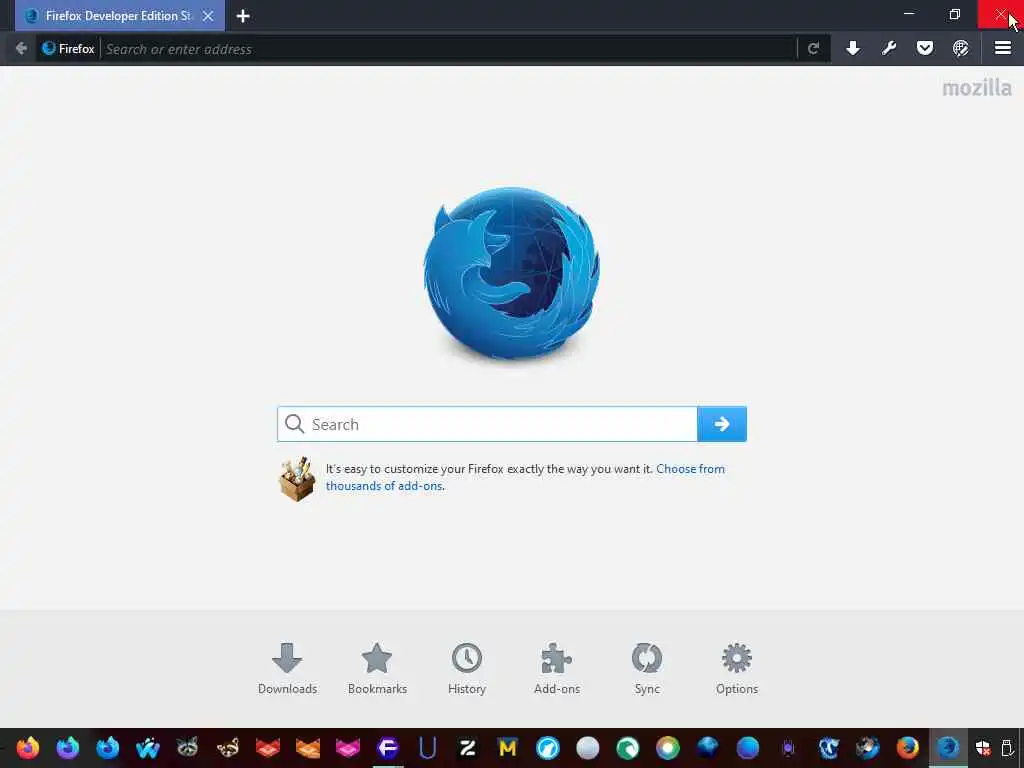Click the WebIDE globe icon in the toolbar
The width and height of the screenshot is (1024, 768).
coord(961,48)
